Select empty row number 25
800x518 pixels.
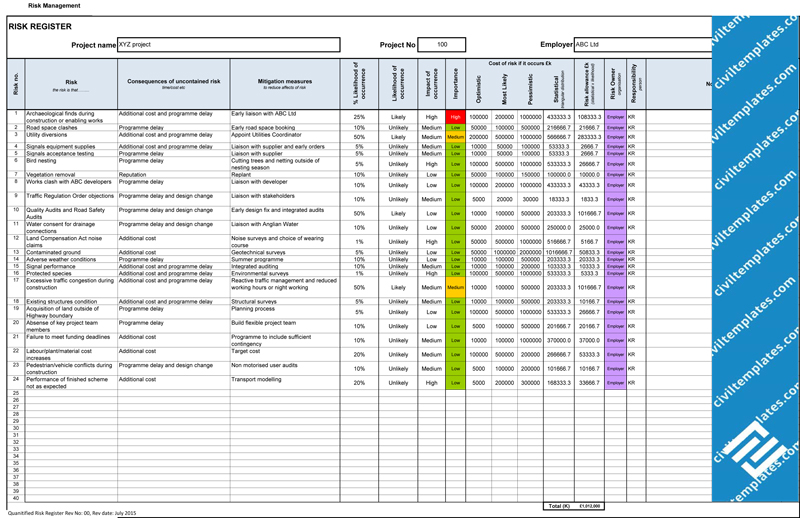click(x=16, y=393)
